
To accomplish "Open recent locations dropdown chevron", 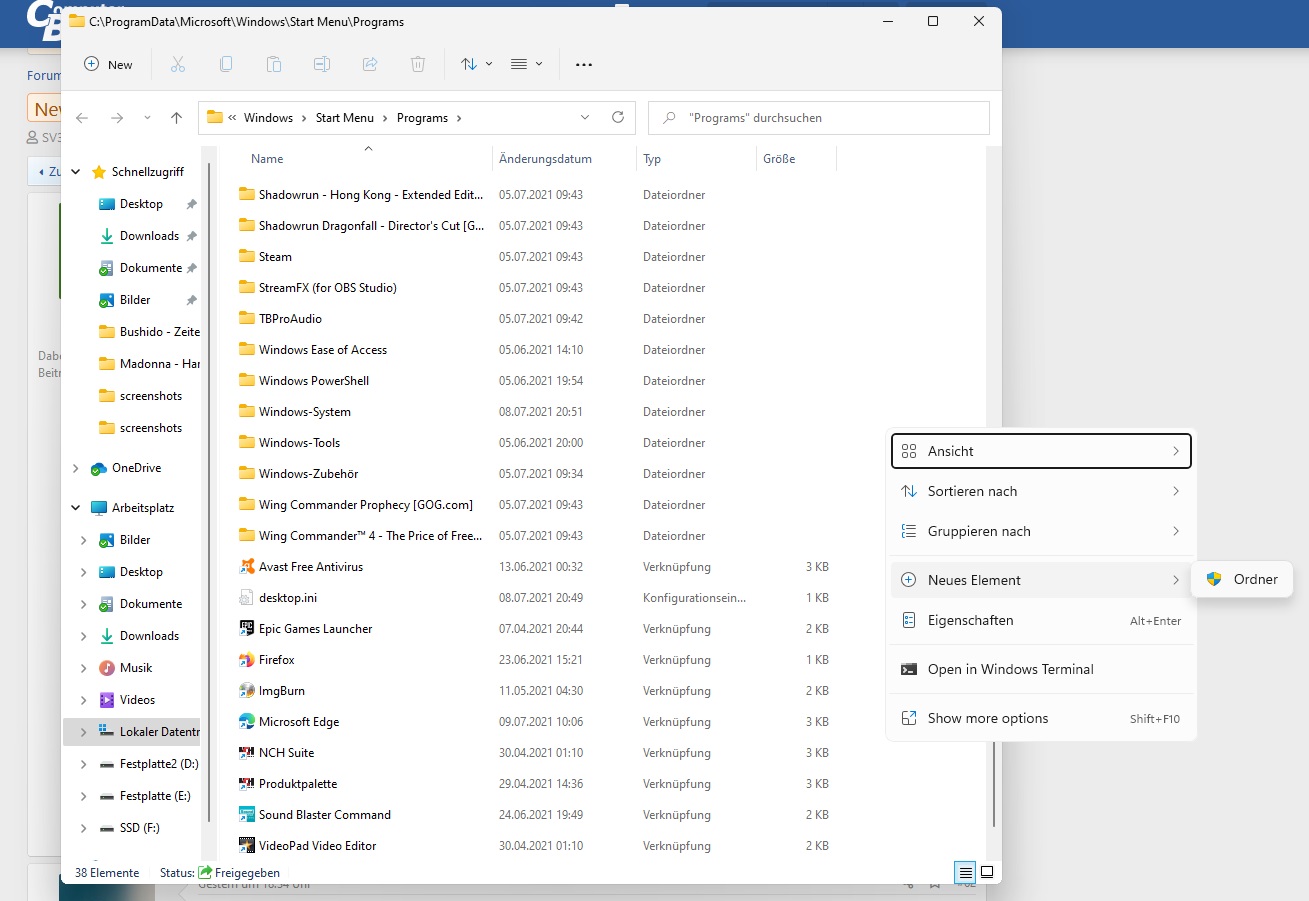I will point(148,118).
